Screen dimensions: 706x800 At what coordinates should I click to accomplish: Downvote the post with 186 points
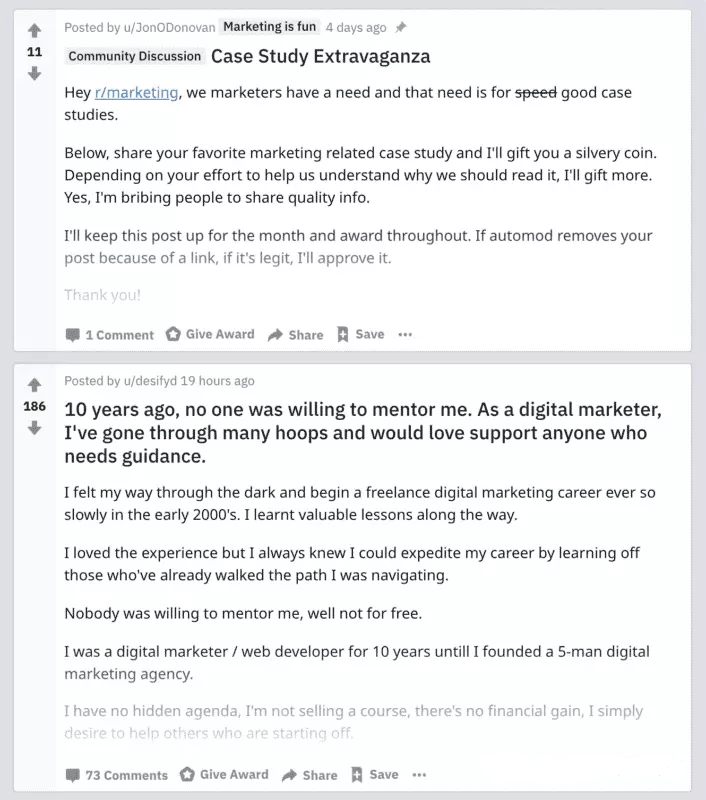click(x=34, y=428)
